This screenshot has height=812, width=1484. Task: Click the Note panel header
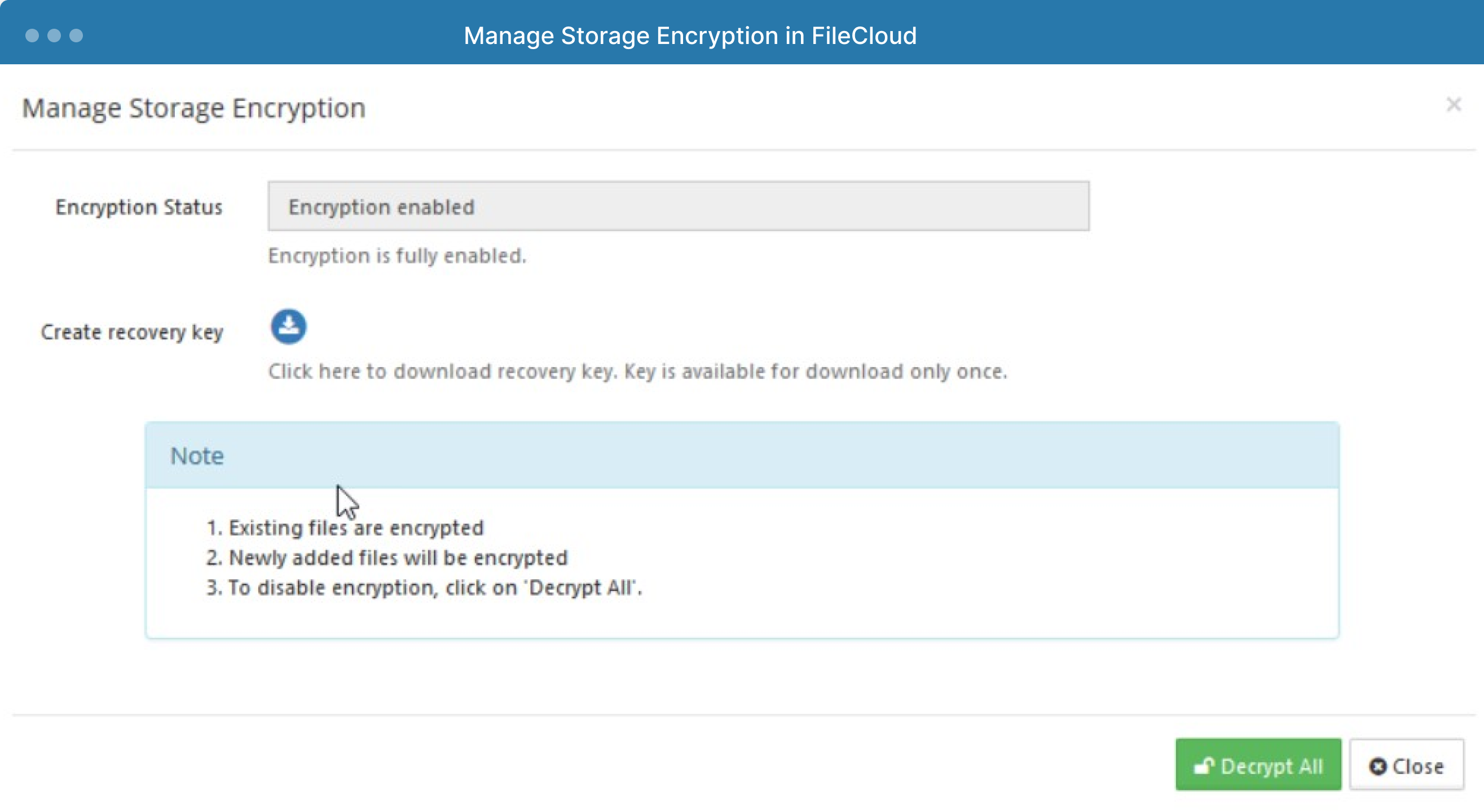[742, 456]
